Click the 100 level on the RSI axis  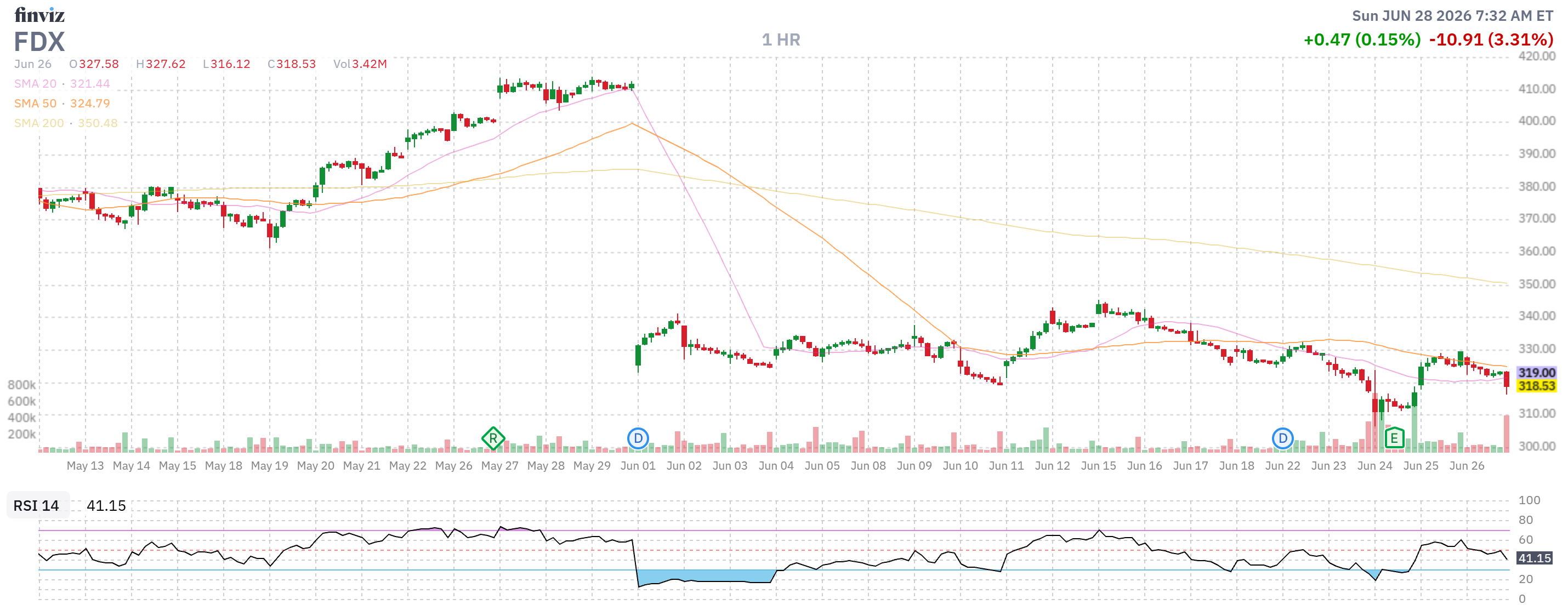(1530, 500)
